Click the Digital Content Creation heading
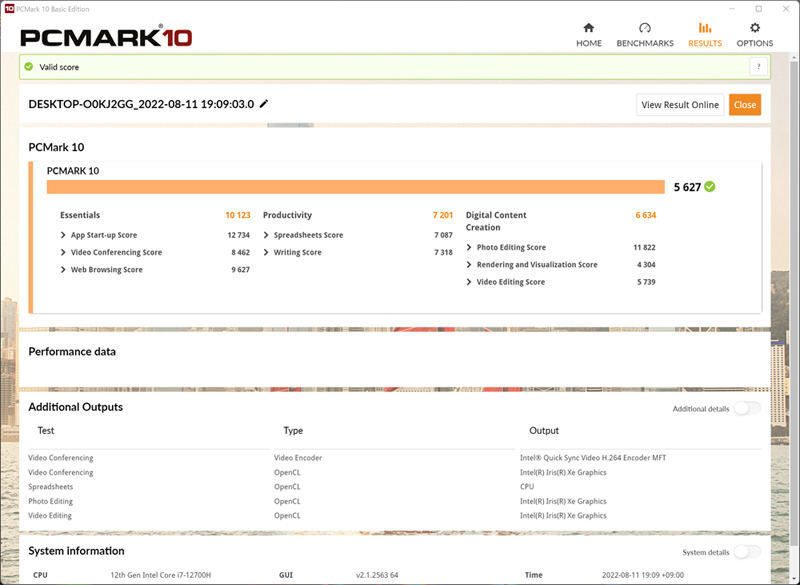 496,221
